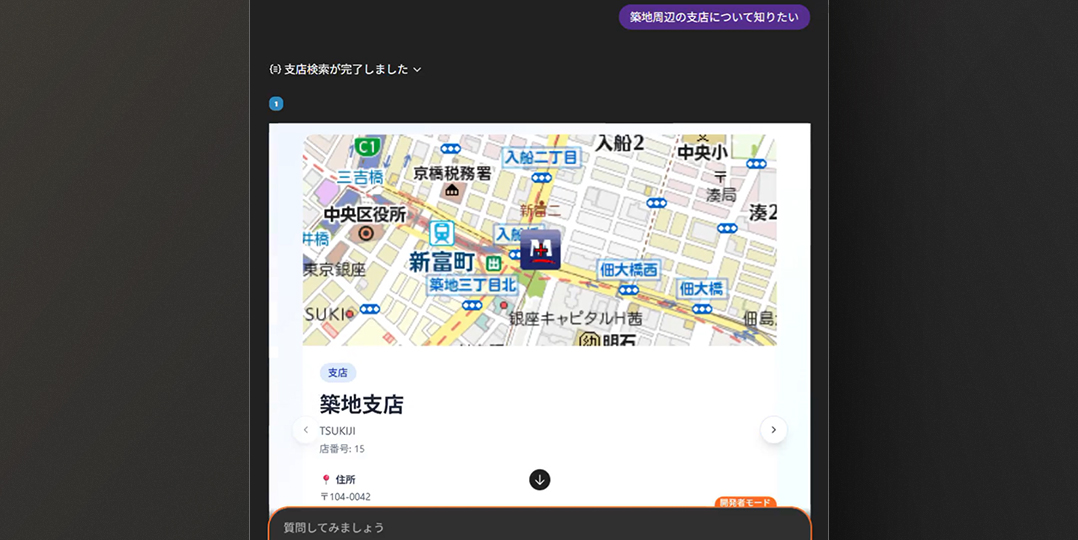Click the 中央区役所 circle marker on map
This screenshot has height=540, width=1078.
(x=366, y=234)
